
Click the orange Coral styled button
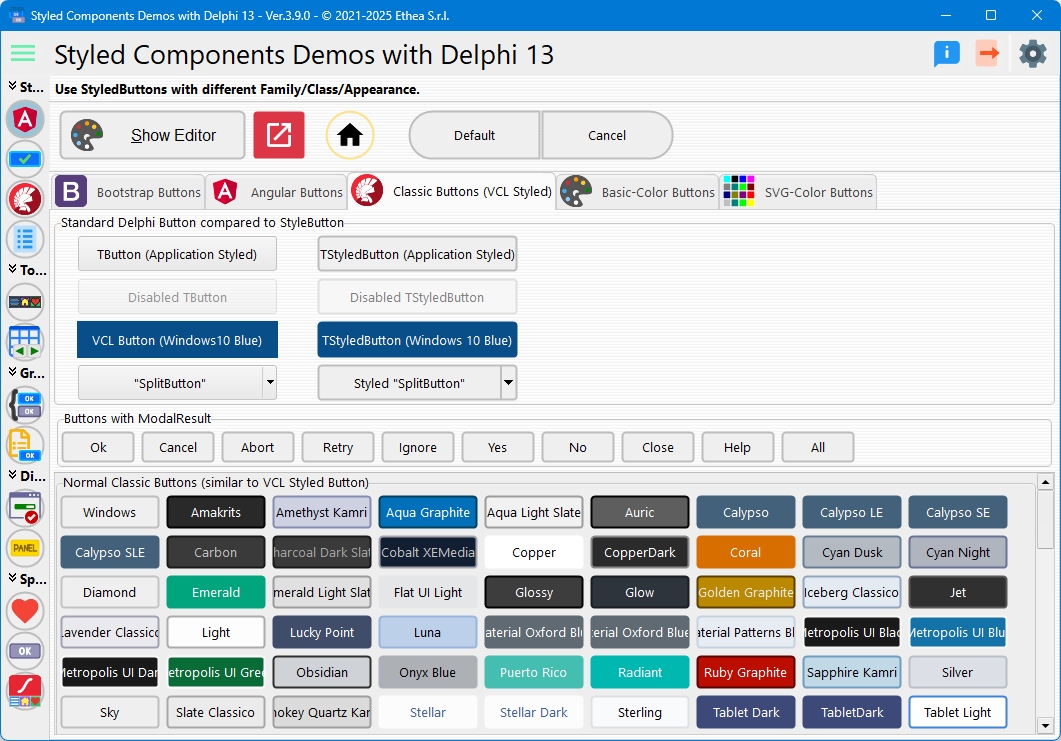746,552
